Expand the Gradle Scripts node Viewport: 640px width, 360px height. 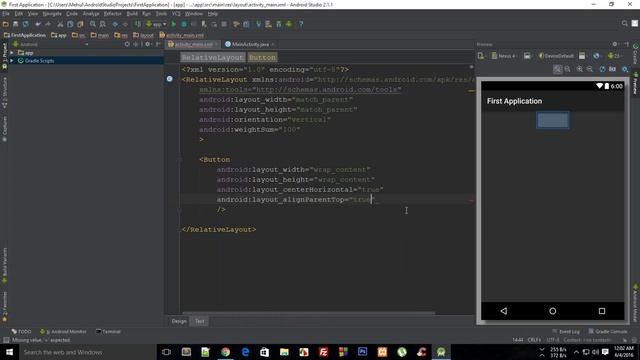[x=12, y=60]
